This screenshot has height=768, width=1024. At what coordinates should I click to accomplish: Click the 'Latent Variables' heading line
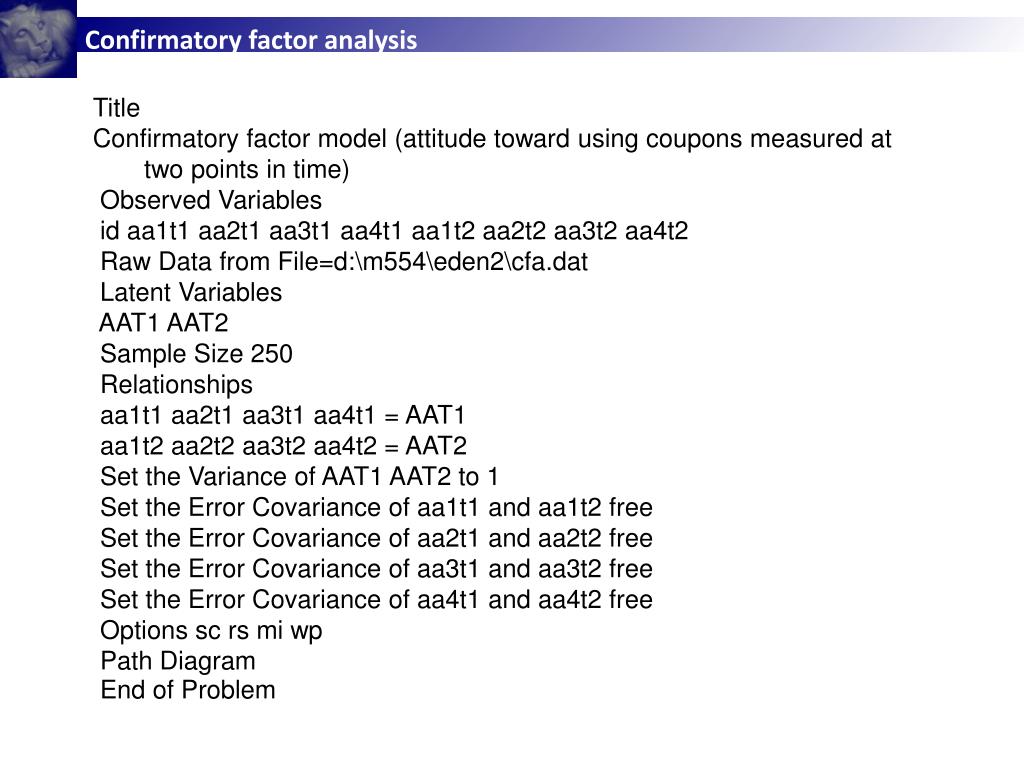pyautogui.click(x=191, y=292)
